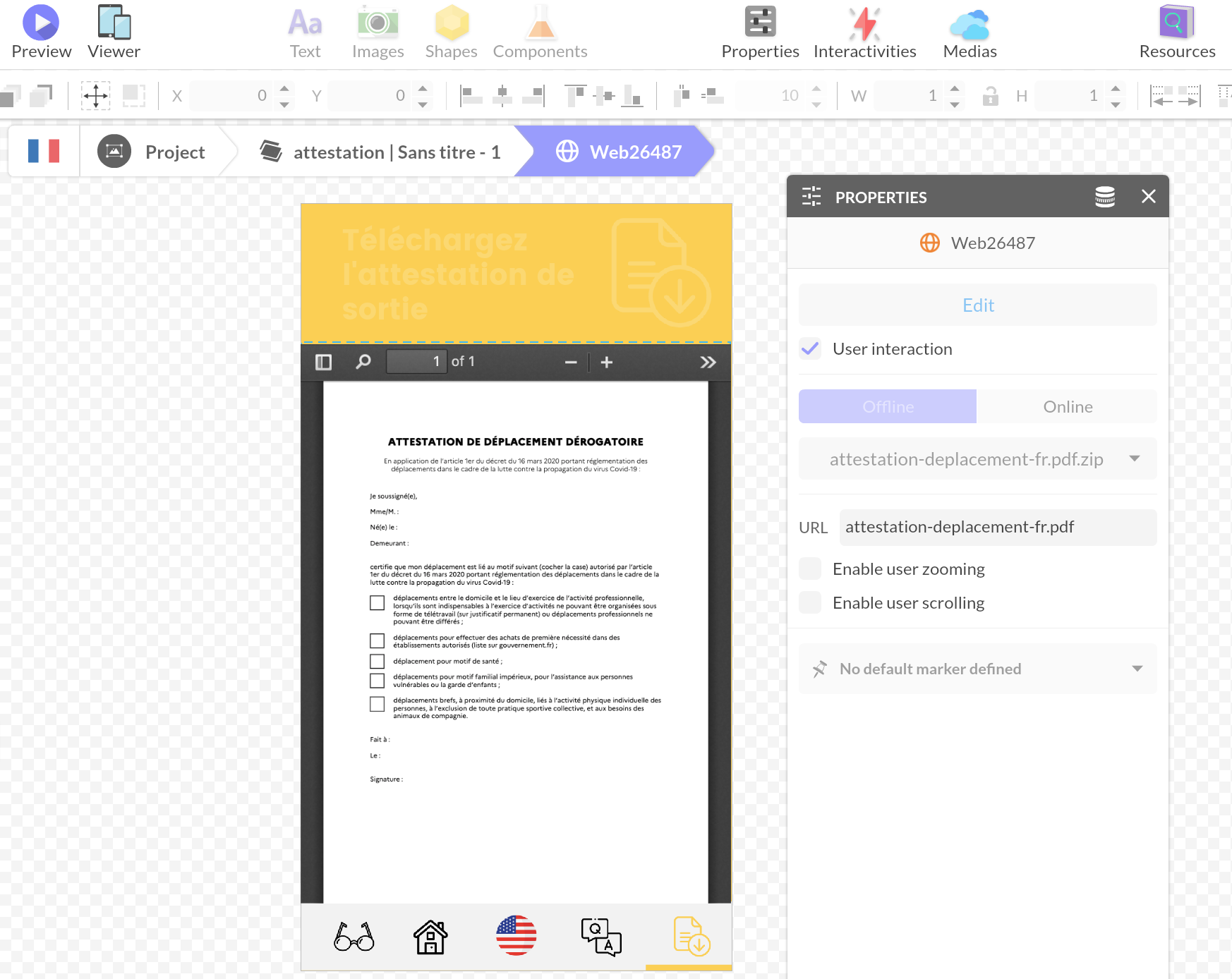
Task: Close the Properties panel
Action: pyautogui.click(x=1149, y=197)
